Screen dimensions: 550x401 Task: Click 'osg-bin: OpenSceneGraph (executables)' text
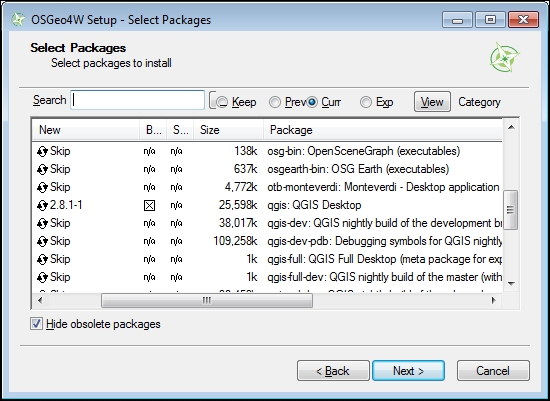(x=364, y=151)
